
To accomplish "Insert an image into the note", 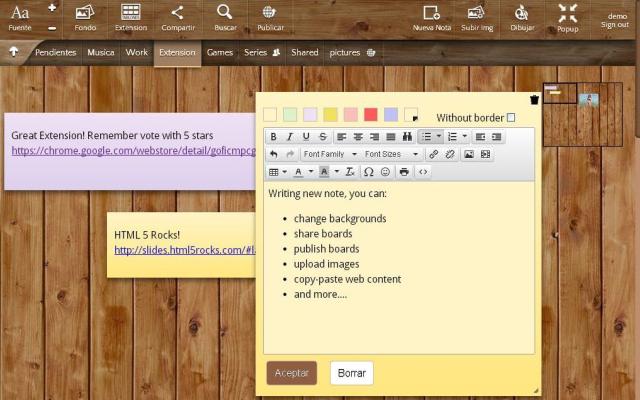I will 469,154.
